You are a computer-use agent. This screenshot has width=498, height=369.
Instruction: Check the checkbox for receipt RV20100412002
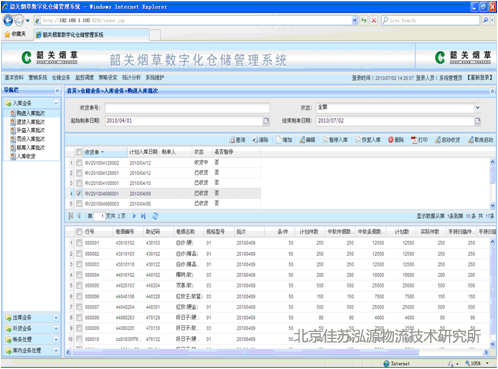click(79, 163)
